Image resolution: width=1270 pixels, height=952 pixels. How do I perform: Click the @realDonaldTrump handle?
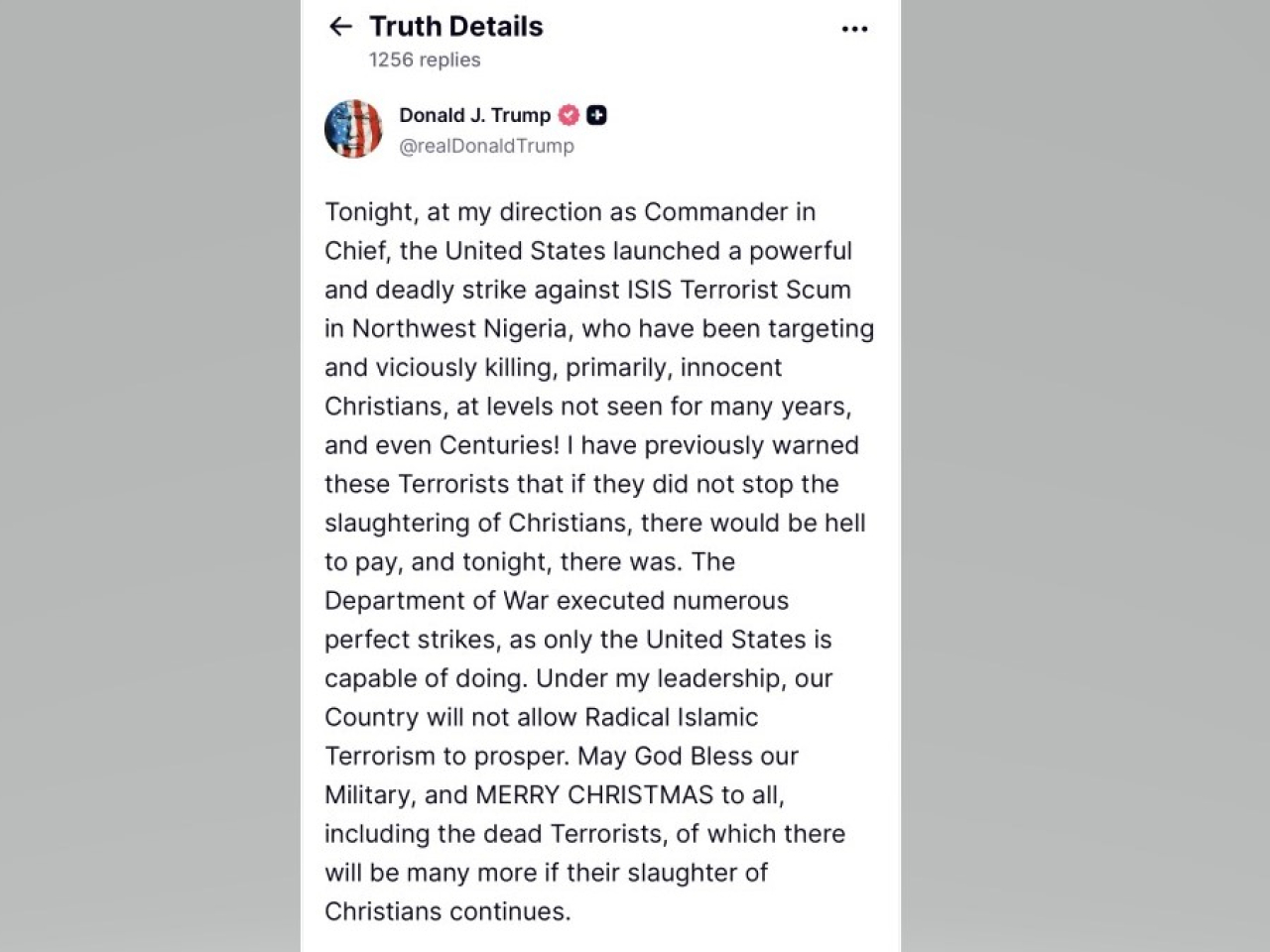(x=486, y=146)
